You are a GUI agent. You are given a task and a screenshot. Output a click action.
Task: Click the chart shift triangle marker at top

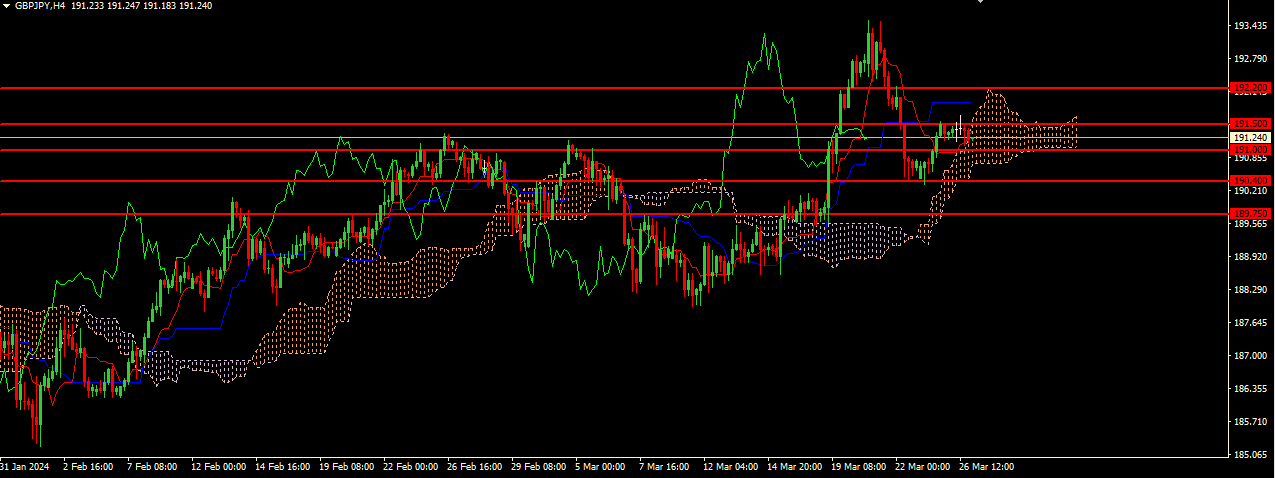point(980,2)
